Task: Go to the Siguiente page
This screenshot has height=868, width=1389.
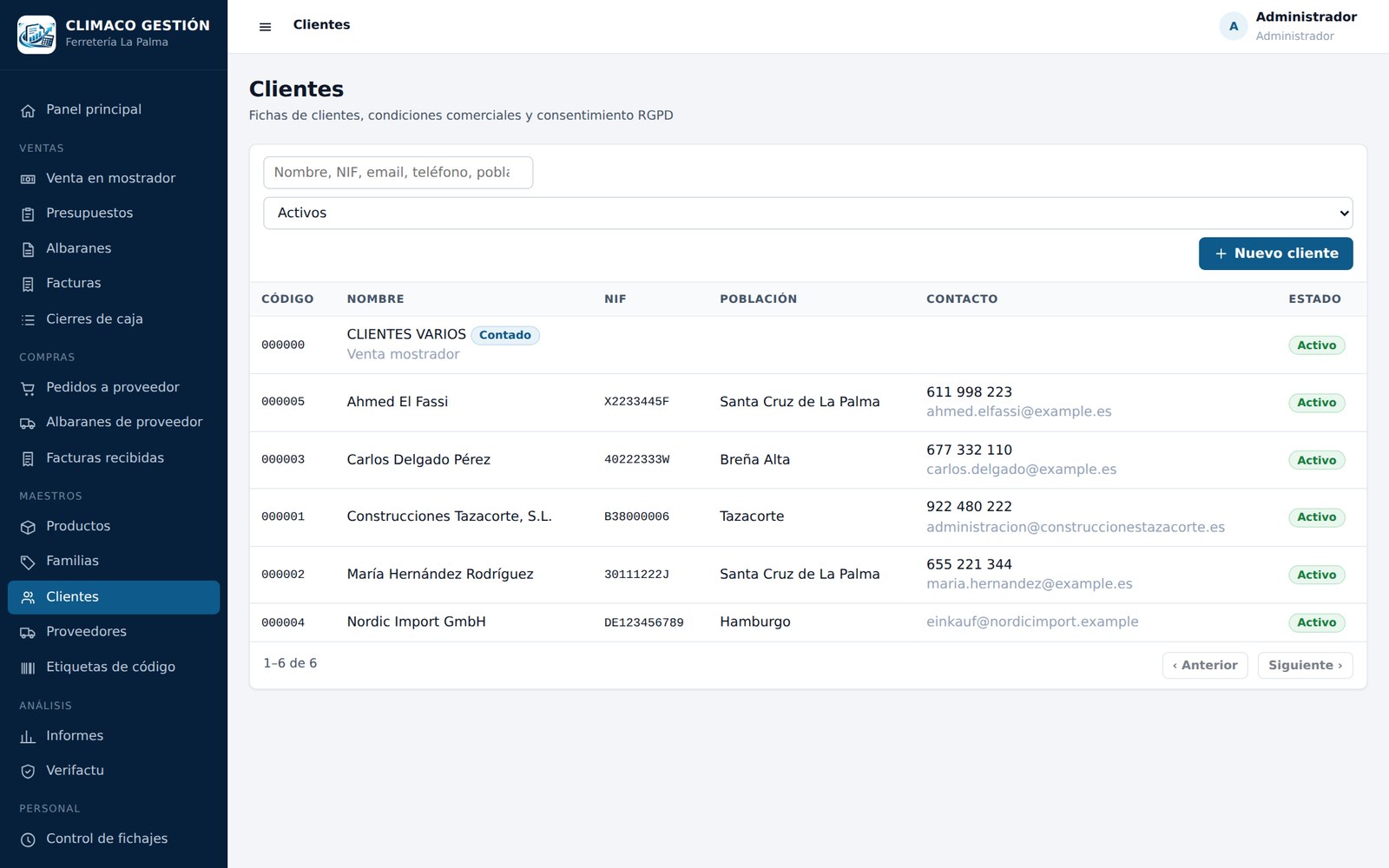Action: pyautogui.click(x=1305, y=665)
